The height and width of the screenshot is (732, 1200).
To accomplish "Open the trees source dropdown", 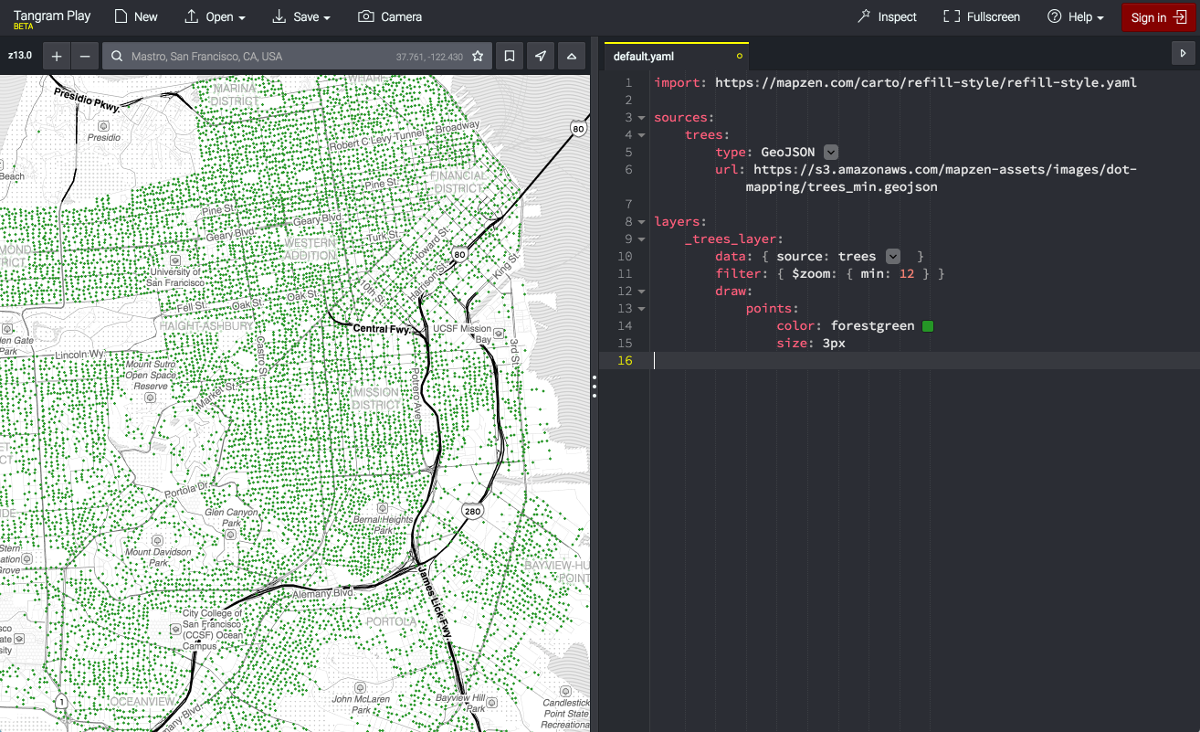I will coord(892,257).
